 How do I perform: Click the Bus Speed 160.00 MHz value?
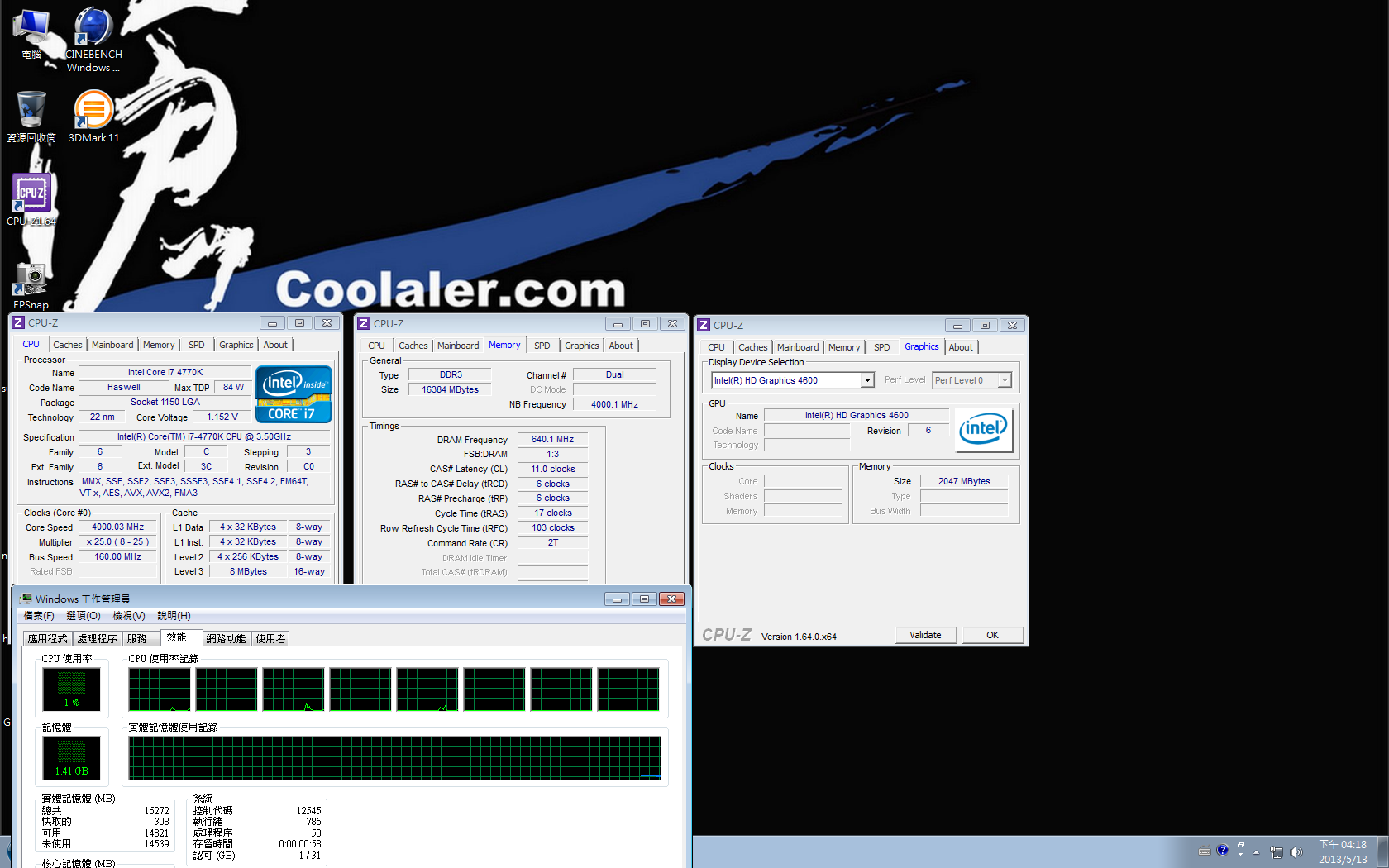click(x=117, y=556)
